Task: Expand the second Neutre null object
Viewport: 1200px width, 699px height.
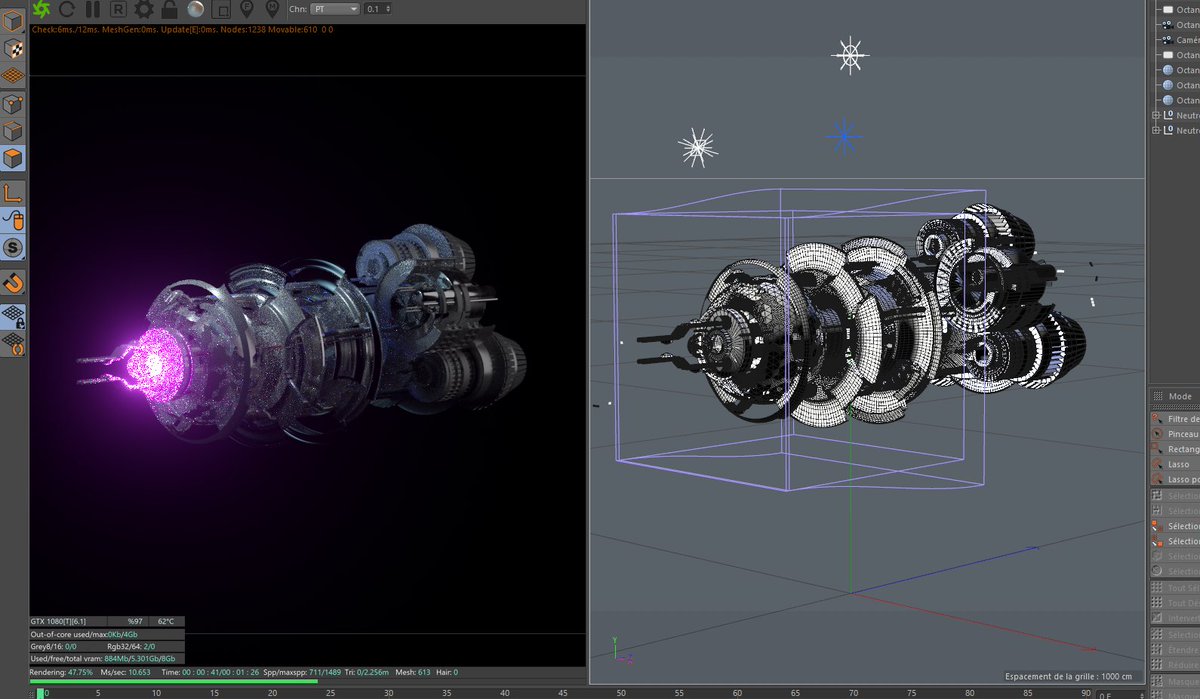Action: tap(1156, 130)
